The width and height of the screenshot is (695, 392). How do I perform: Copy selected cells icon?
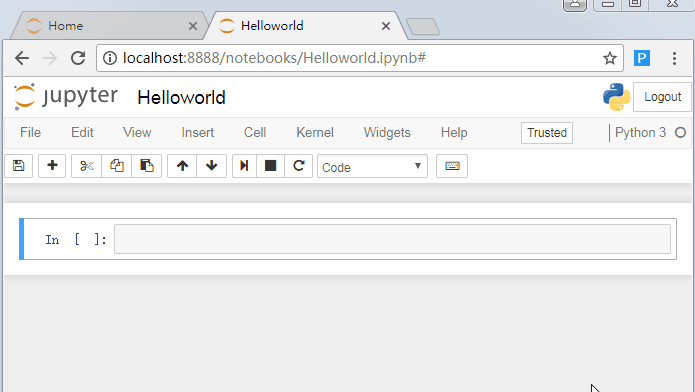click(x=117, y=166)
